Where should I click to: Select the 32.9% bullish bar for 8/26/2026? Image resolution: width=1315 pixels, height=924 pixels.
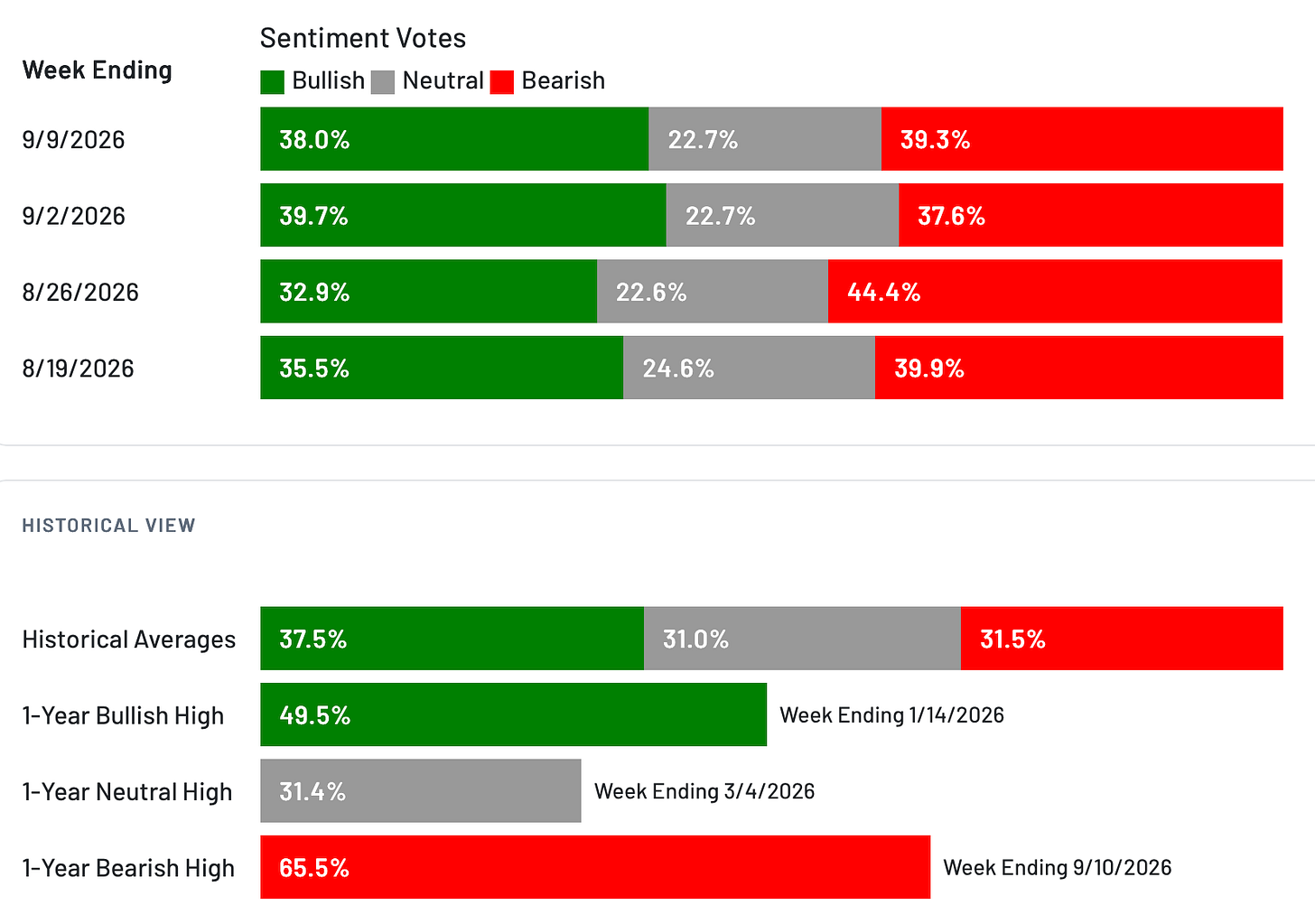(x=429, y=292)
